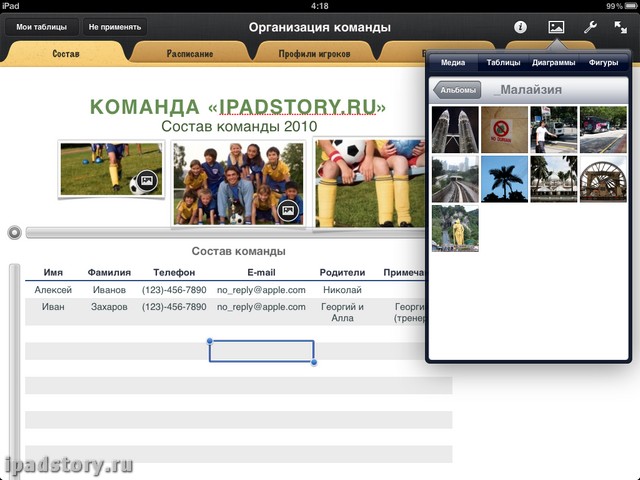Image resolution: width=640 pixels, height=480 pixels.
Task: Return to Альбомы albums list
Action: 457,90
